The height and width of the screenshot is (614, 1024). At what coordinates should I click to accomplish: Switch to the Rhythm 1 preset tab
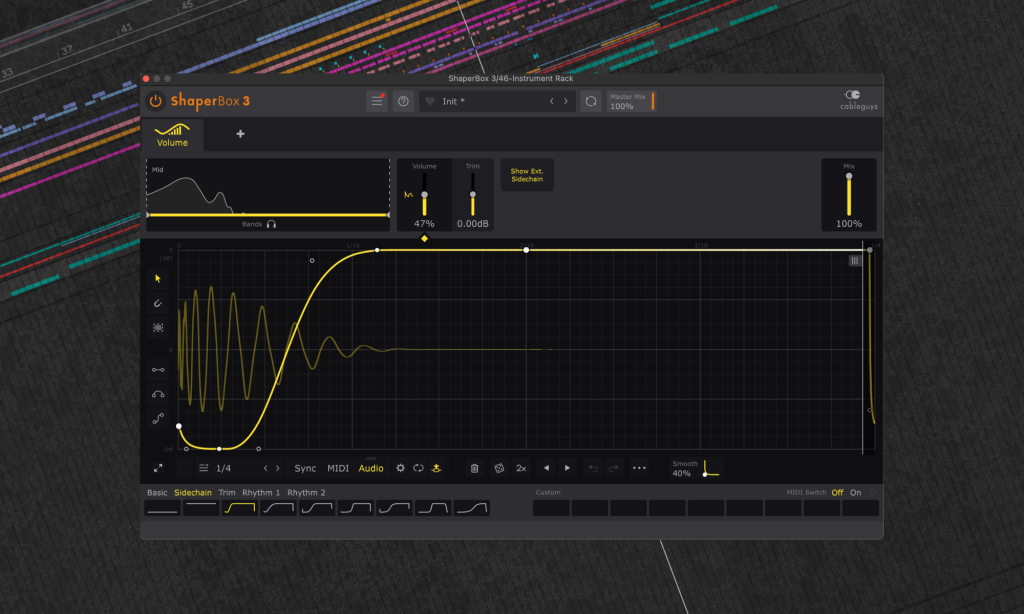pos(261,492)
